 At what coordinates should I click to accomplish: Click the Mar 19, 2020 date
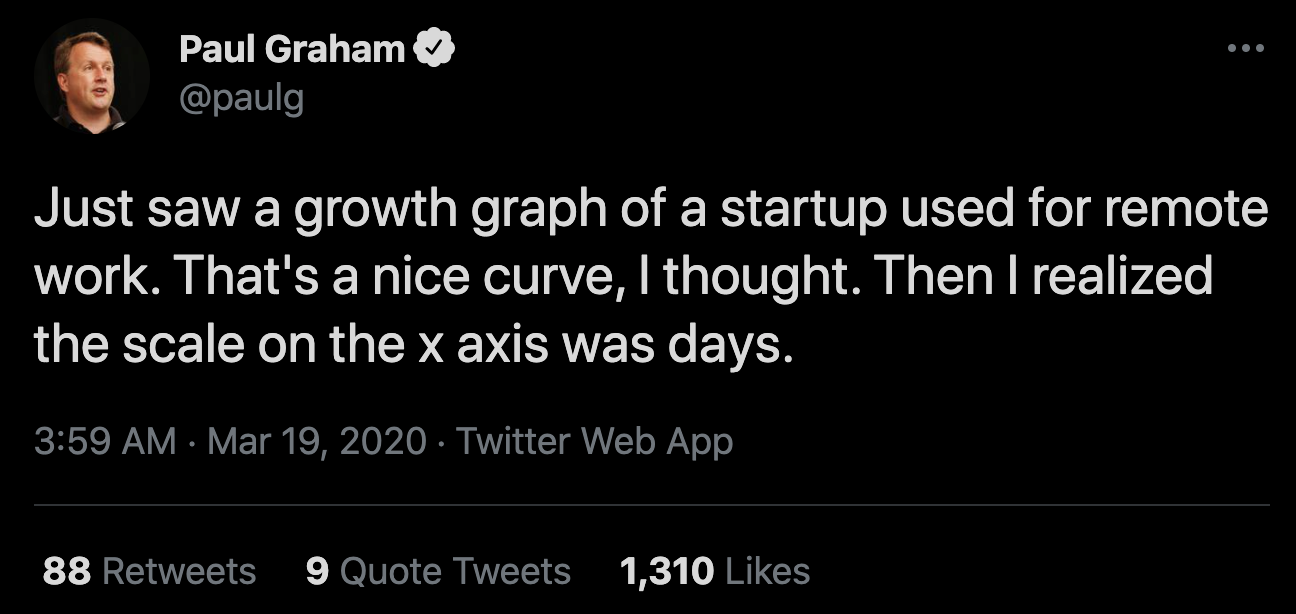[x=317, y=441]
